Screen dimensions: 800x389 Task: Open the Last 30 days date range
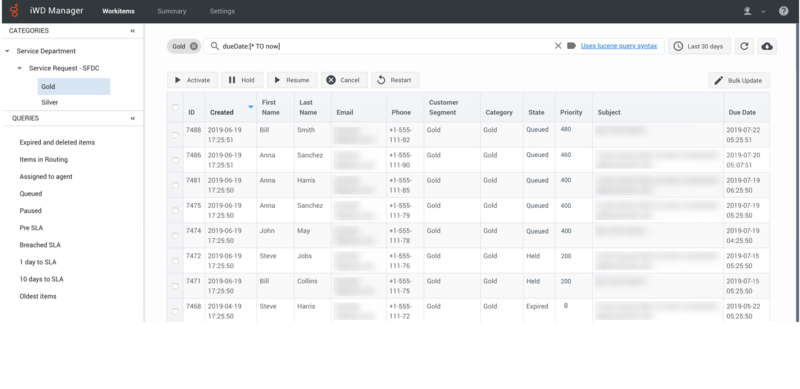(699, 46)
